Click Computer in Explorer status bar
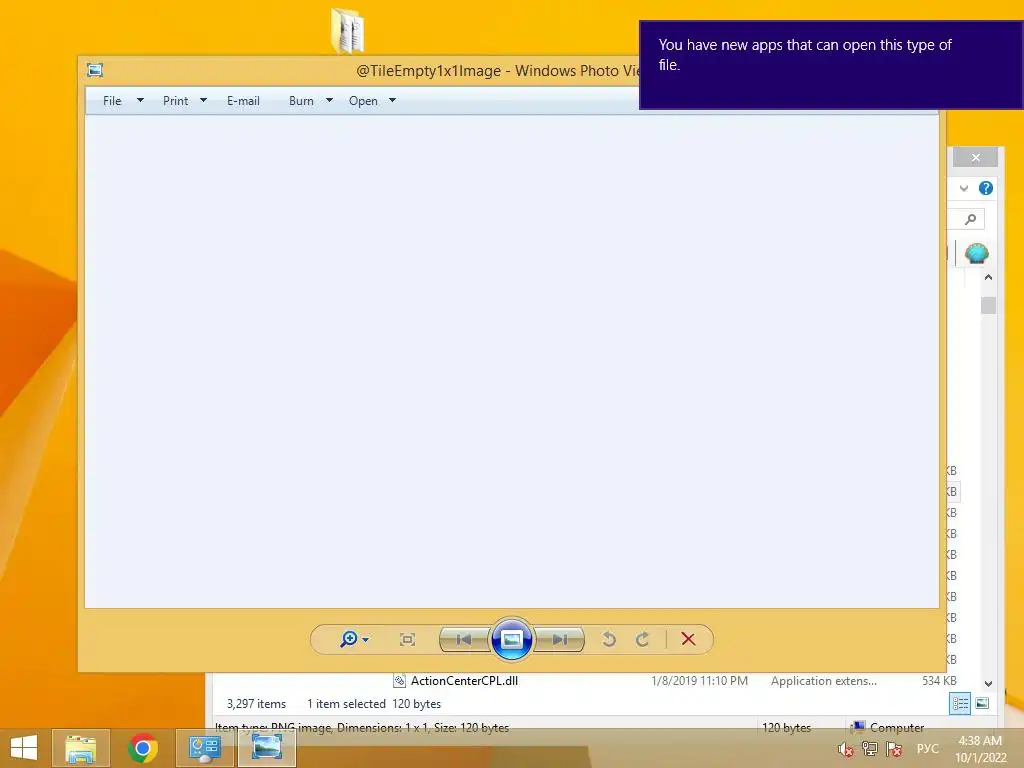 tap(897, 727)
